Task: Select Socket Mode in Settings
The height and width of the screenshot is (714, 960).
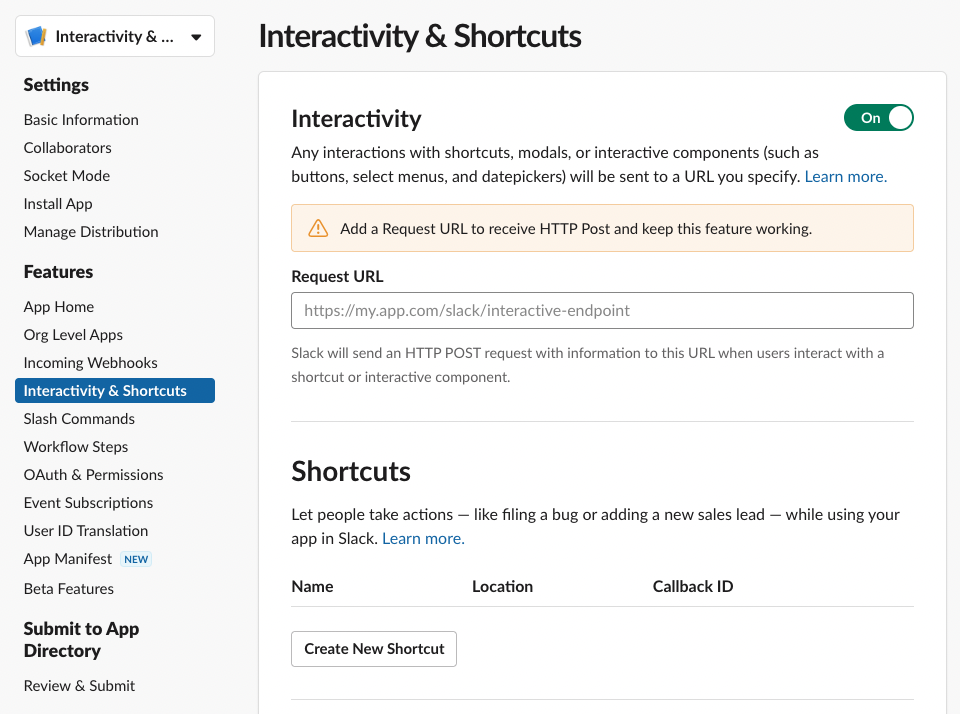Action: [66, 175]
